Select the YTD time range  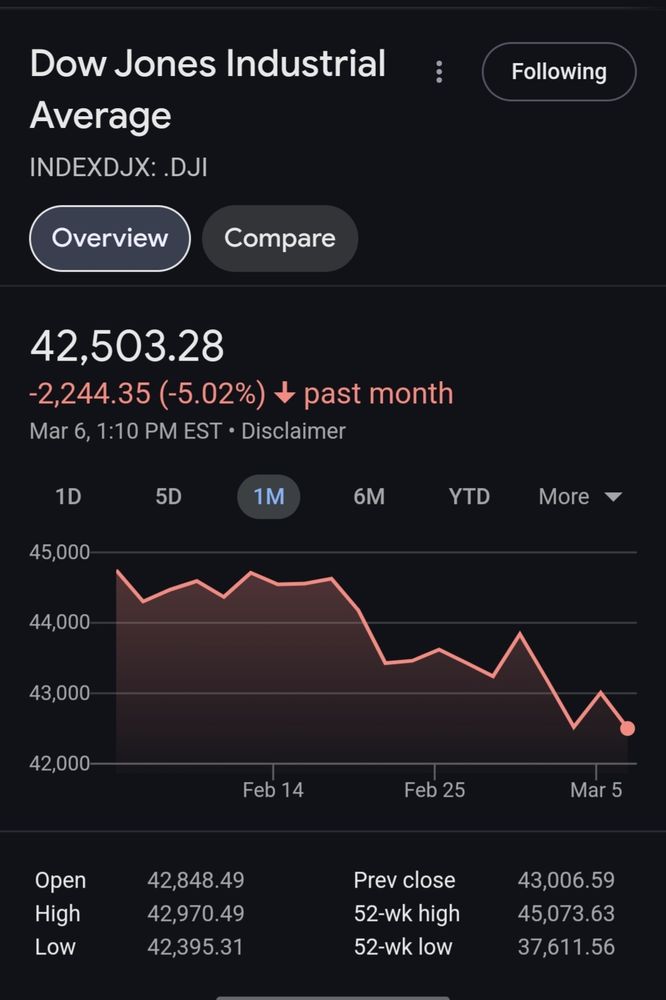(x=469, y=496)
